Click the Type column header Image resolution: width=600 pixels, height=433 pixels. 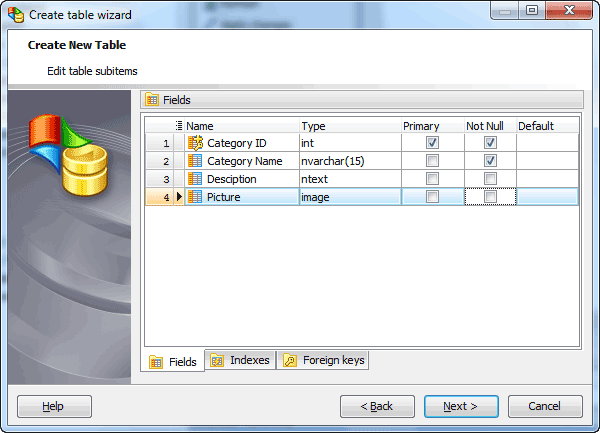pyautogui.click(x=350, y=126)
